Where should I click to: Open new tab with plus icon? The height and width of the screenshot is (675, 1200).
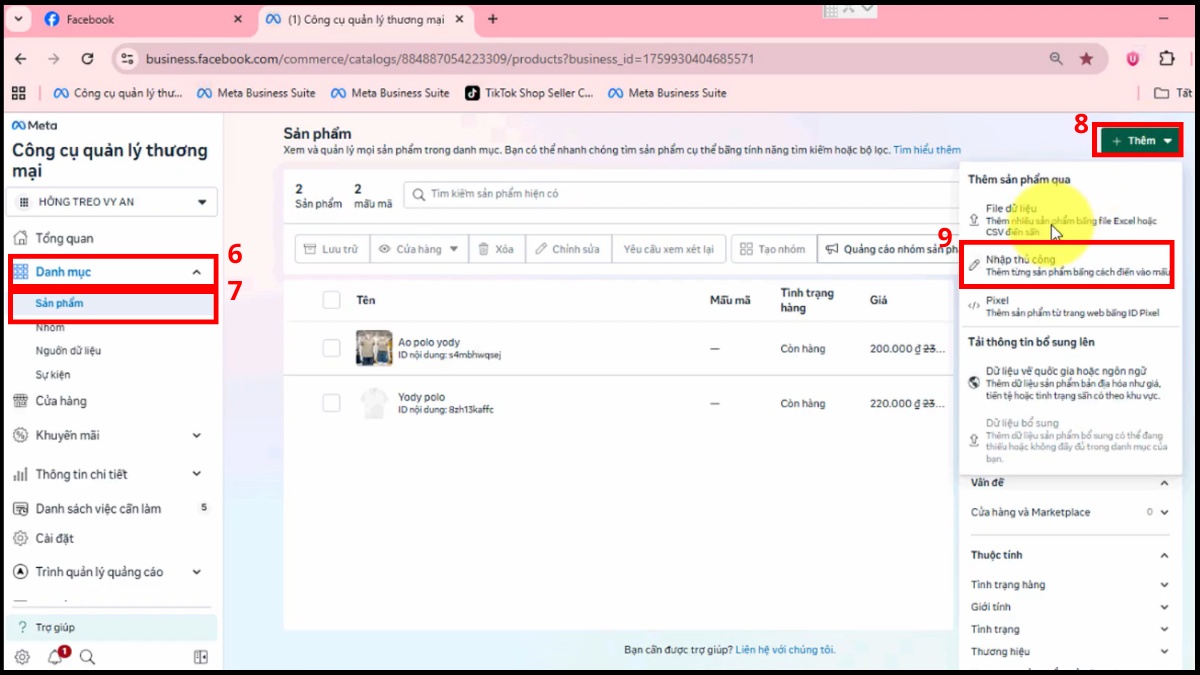(492, 19)
